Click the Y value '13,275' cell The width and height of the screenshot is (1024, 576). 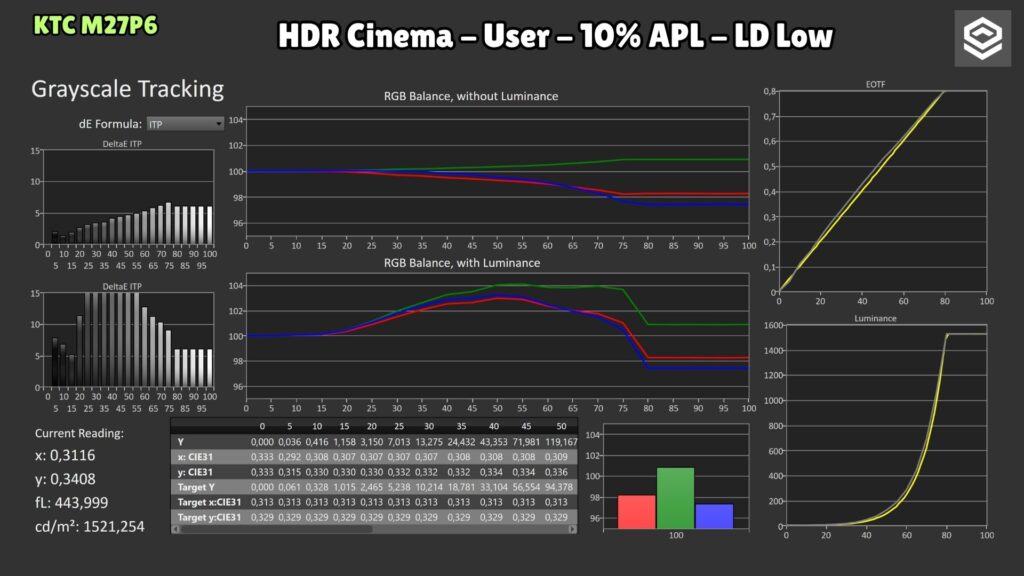pos(428,442)
